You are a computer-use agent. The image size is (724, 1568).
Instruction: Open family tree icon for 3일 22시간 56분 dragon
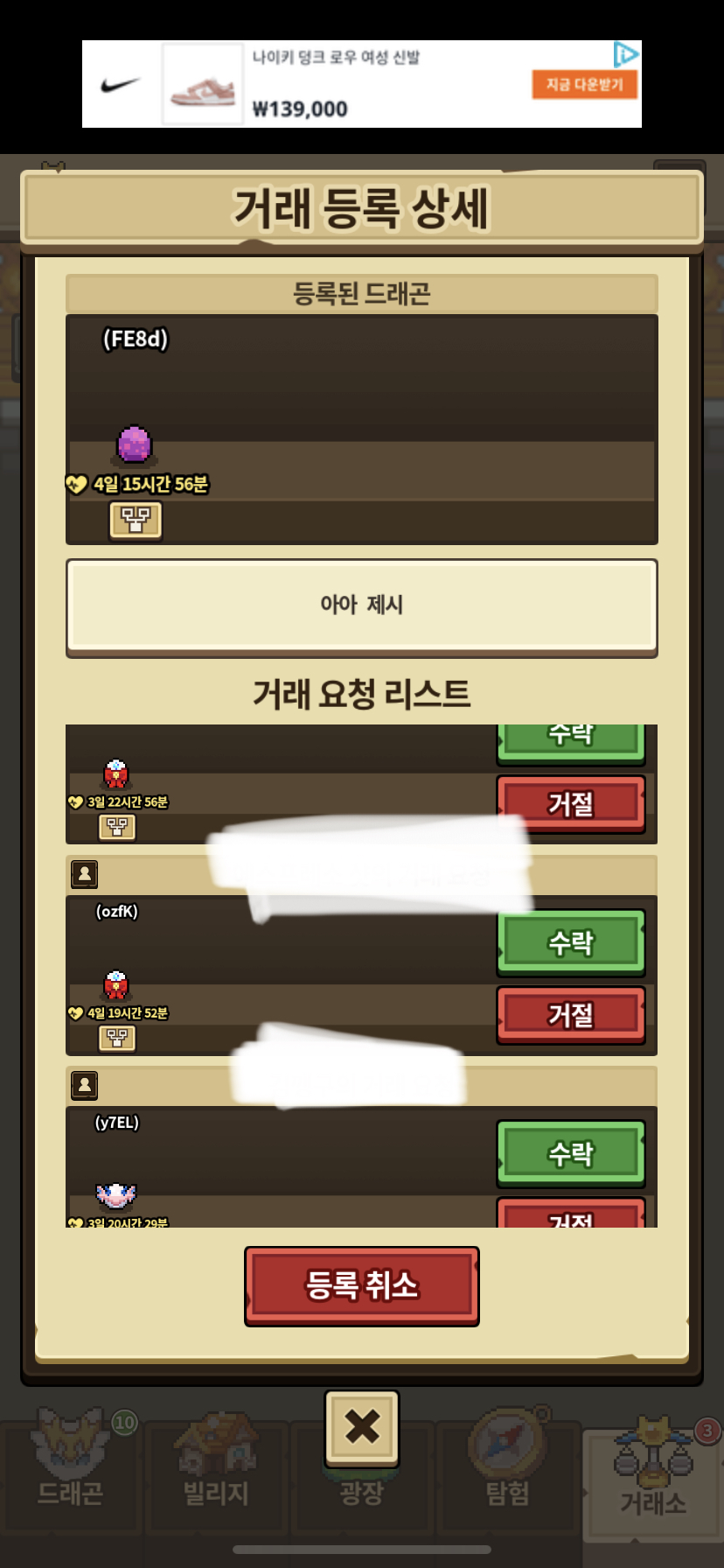(117, 826)
